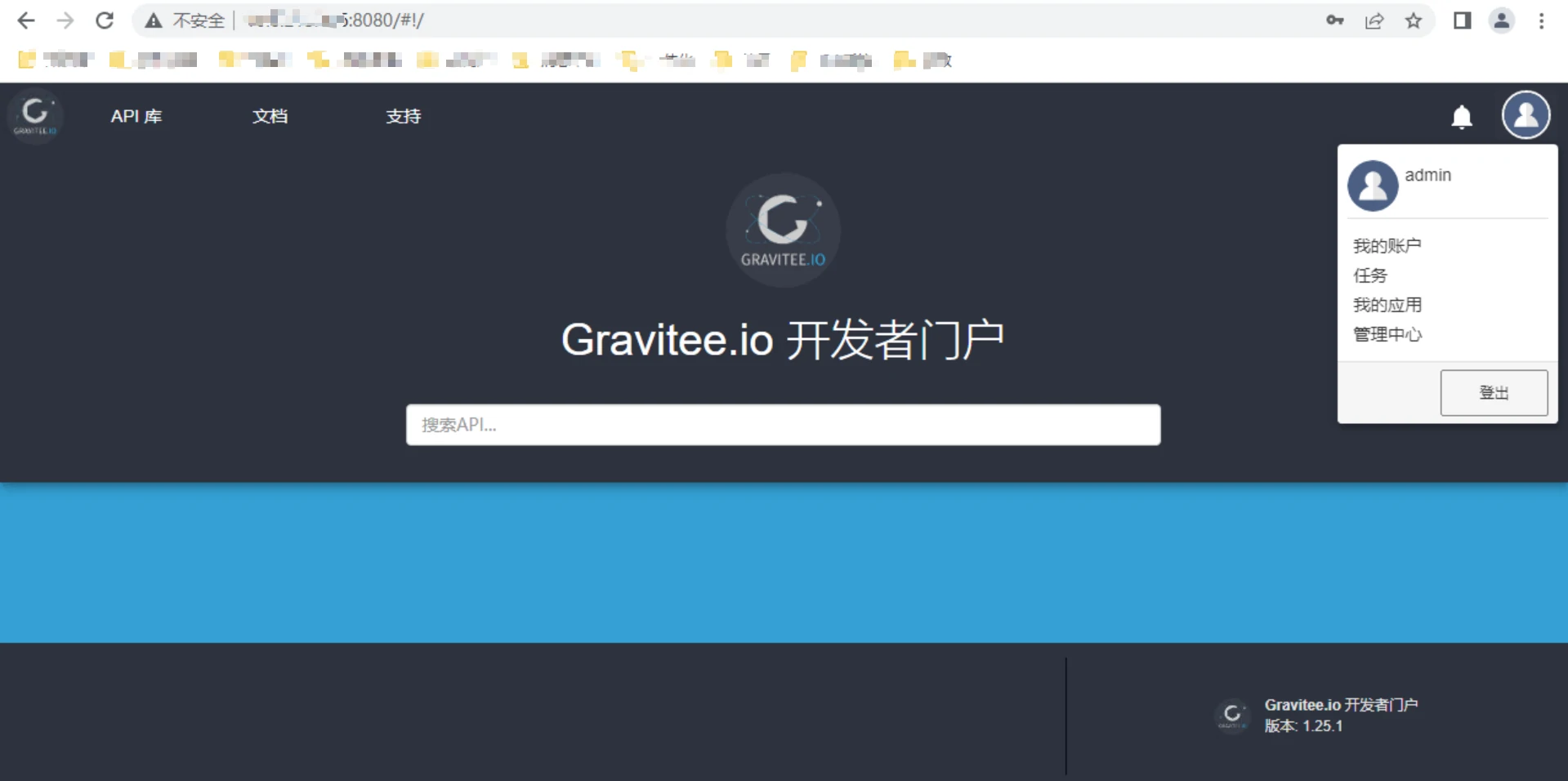Open the 支持 navigation item
Screen dimensions: 1568x781
pyautogui.click(x=404, y=116)
